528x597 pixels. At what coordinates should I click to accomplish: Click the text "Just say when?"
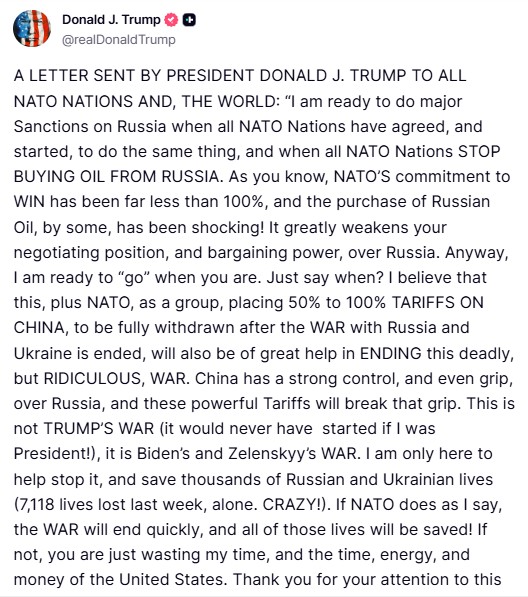[325, 278]
